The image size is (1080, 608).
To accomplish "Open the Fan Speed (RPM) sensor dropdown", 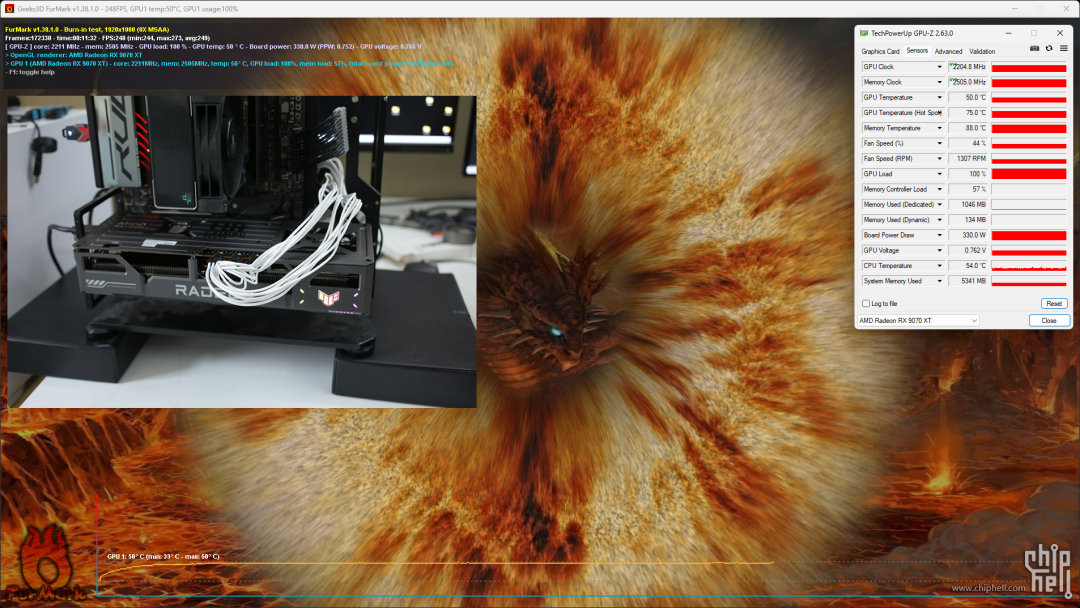I will [939, 158].
